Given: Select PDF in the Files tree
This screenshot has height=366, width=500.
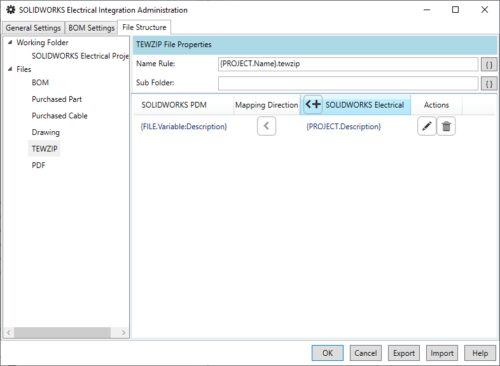Looking at the screenshot, I should 38,165.
